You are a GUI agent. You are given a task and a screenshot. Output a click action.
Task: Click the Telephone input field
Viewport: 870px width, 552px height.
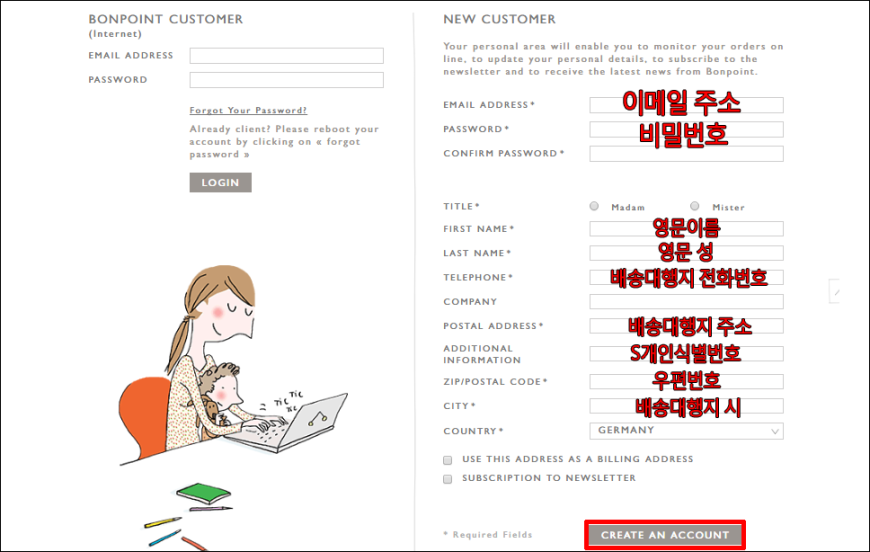coord(686,277)
